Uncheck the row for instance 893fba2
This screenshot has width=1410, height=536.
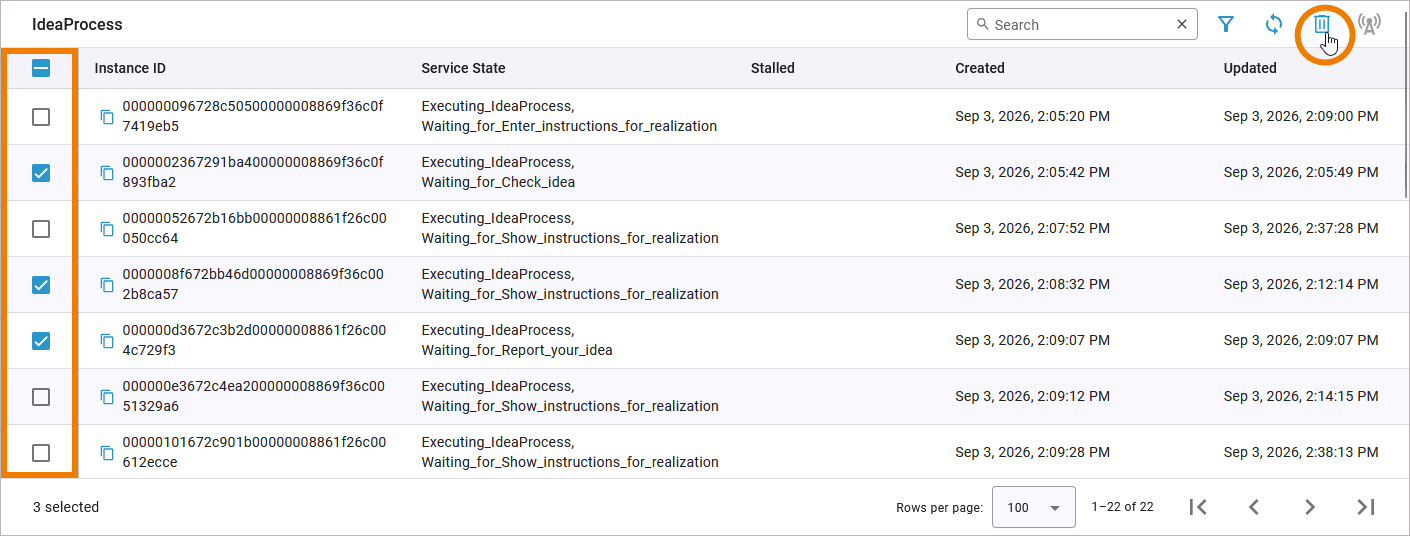click(x=41, y=173)
